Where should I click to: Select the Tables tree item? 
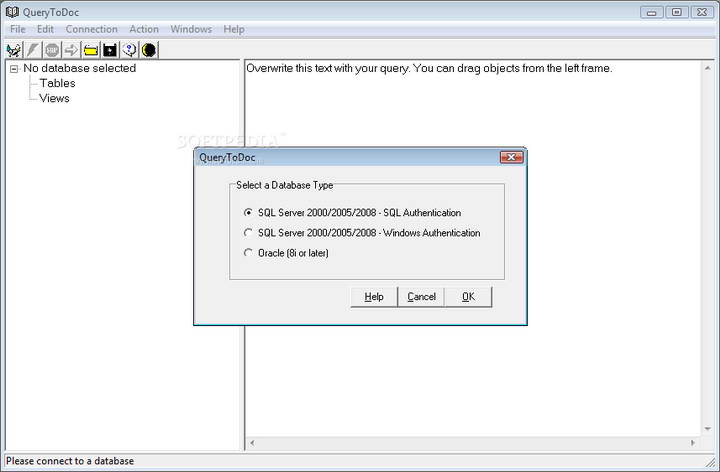coord(57,83)
